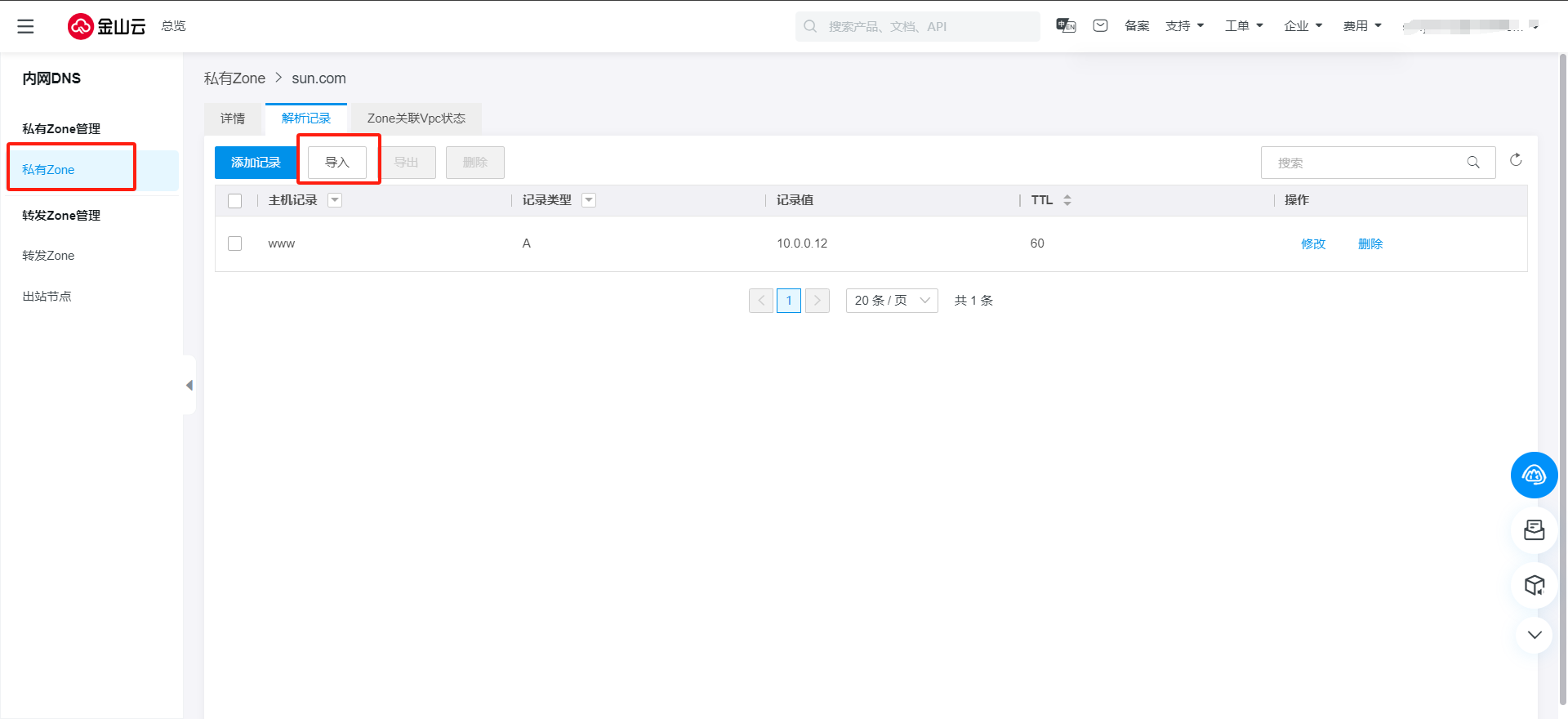Screen dimensions: 1568x719
Task: Switch to the 详情 tab
Action: (233, 118)
